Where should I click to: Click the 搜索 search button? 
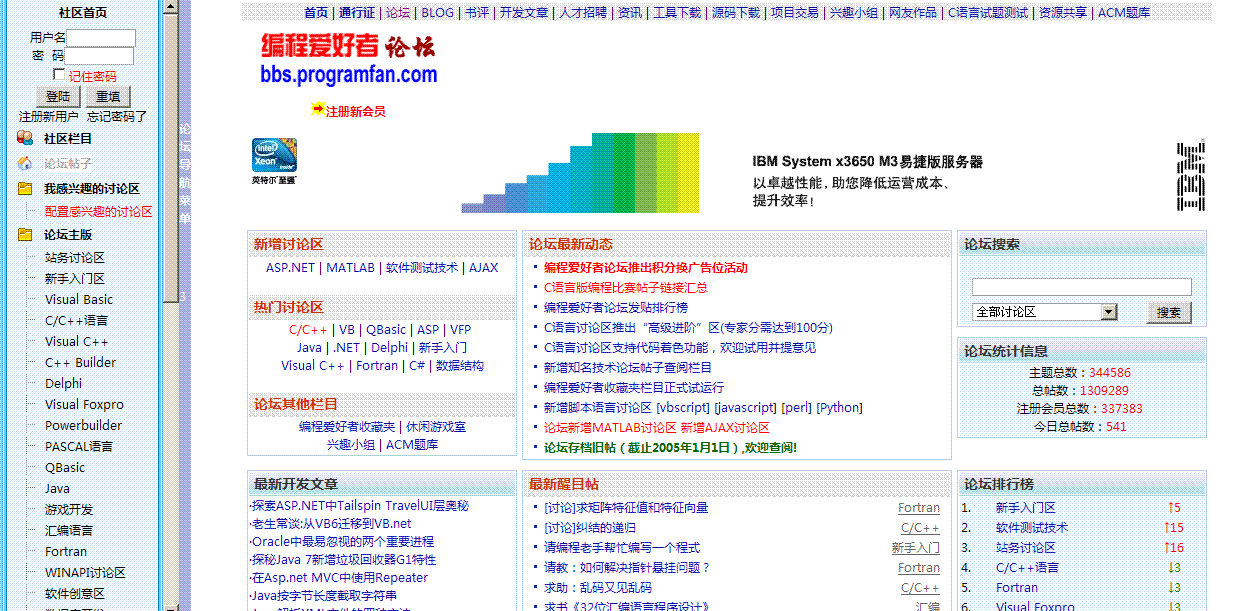point(1169,312)
